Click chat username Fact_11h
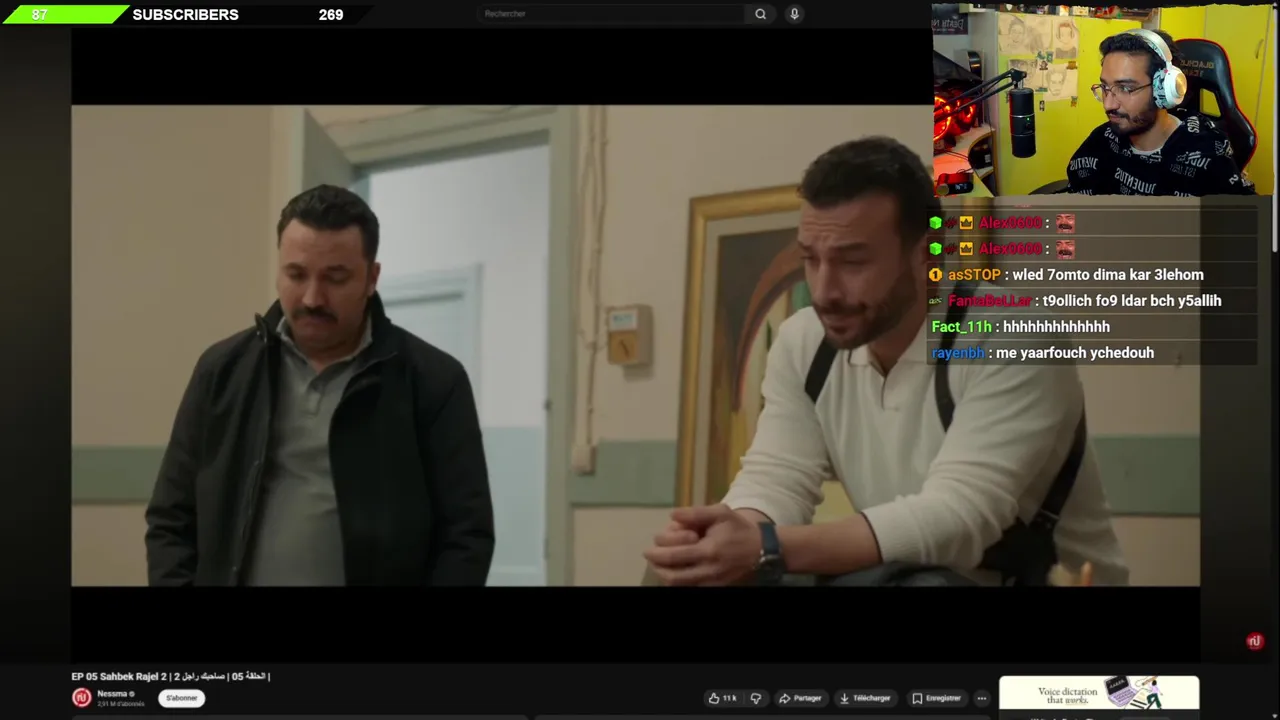This screenshot has height=720, width=1280. (961, 327)
